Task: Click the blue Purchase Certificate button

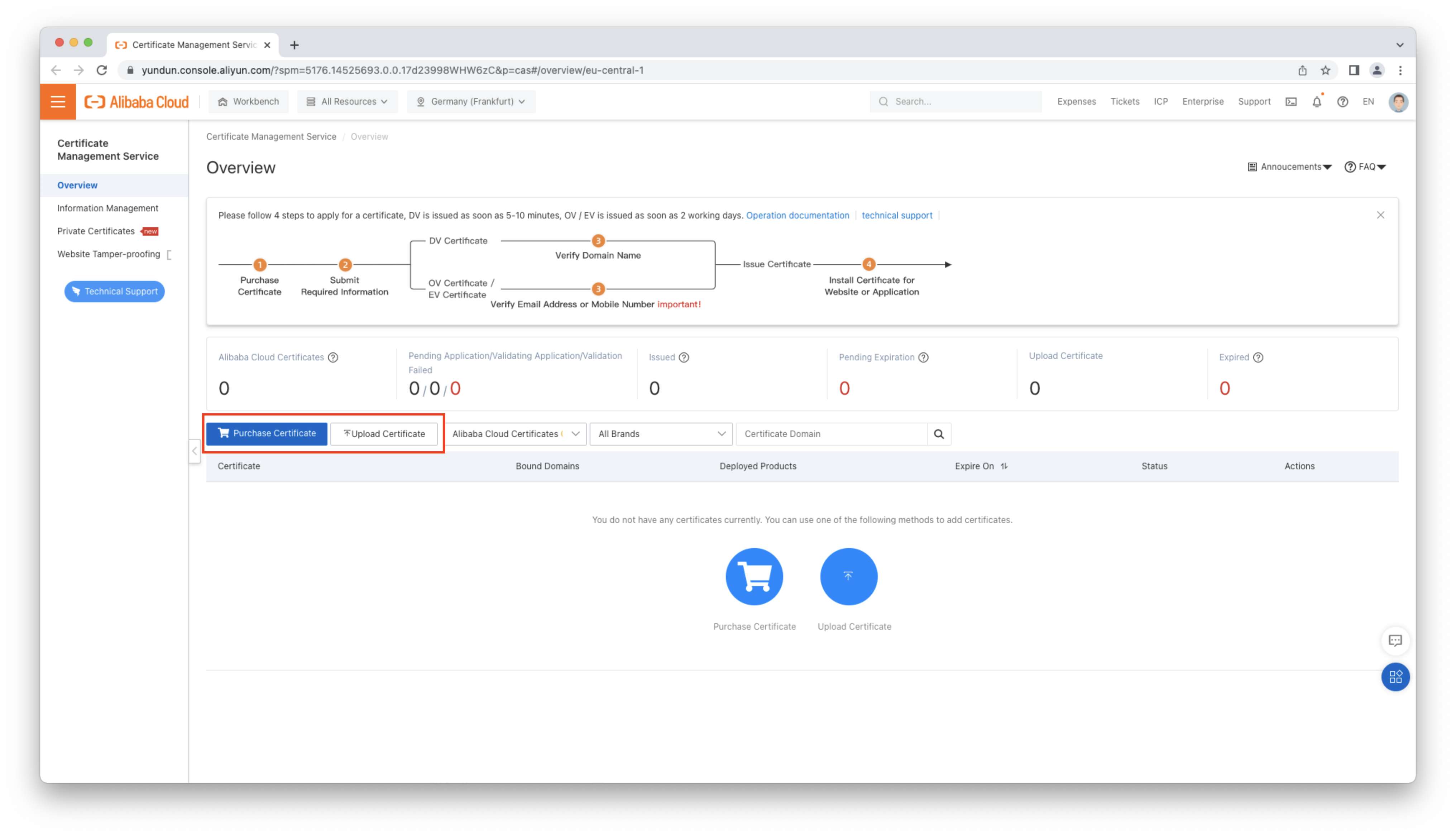Action: 267,433
